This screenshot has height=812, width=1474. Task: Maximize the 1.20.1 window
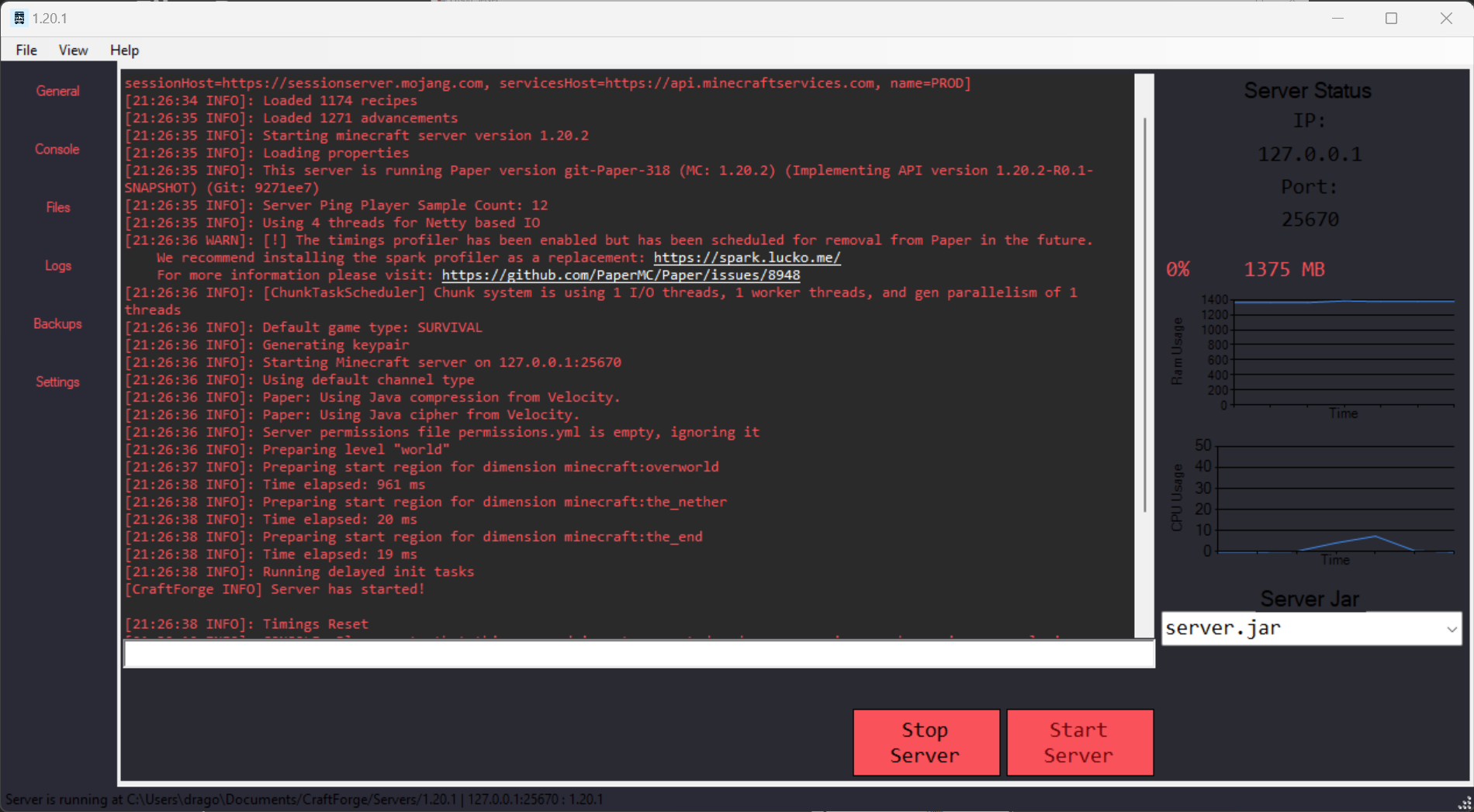(x=1391, y=18)
